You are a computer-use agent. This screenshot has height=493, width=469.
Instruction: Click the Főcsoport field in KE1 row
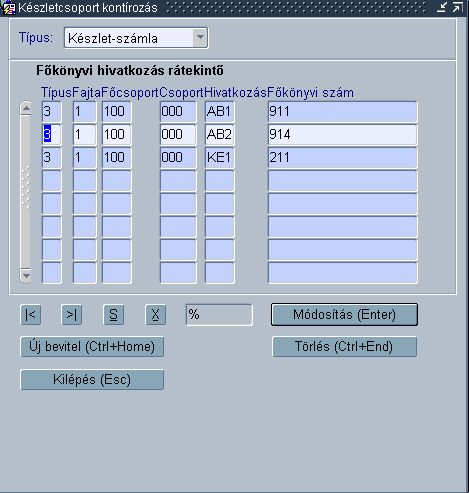[117, 157]
